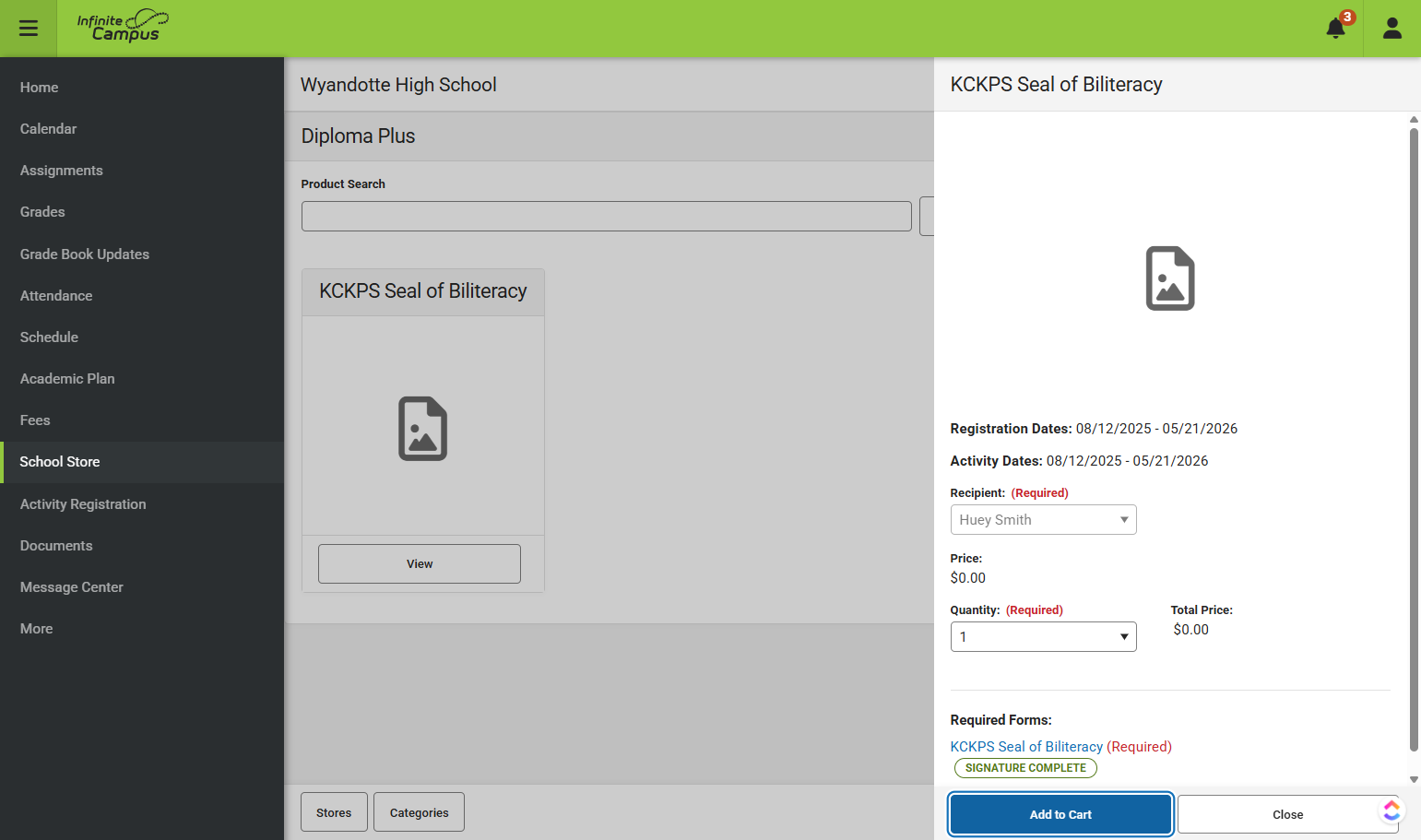The width and height of the screenshot is (1421, 840).
Task: Click the Infinite Campus logo
Action: point(123,27)
